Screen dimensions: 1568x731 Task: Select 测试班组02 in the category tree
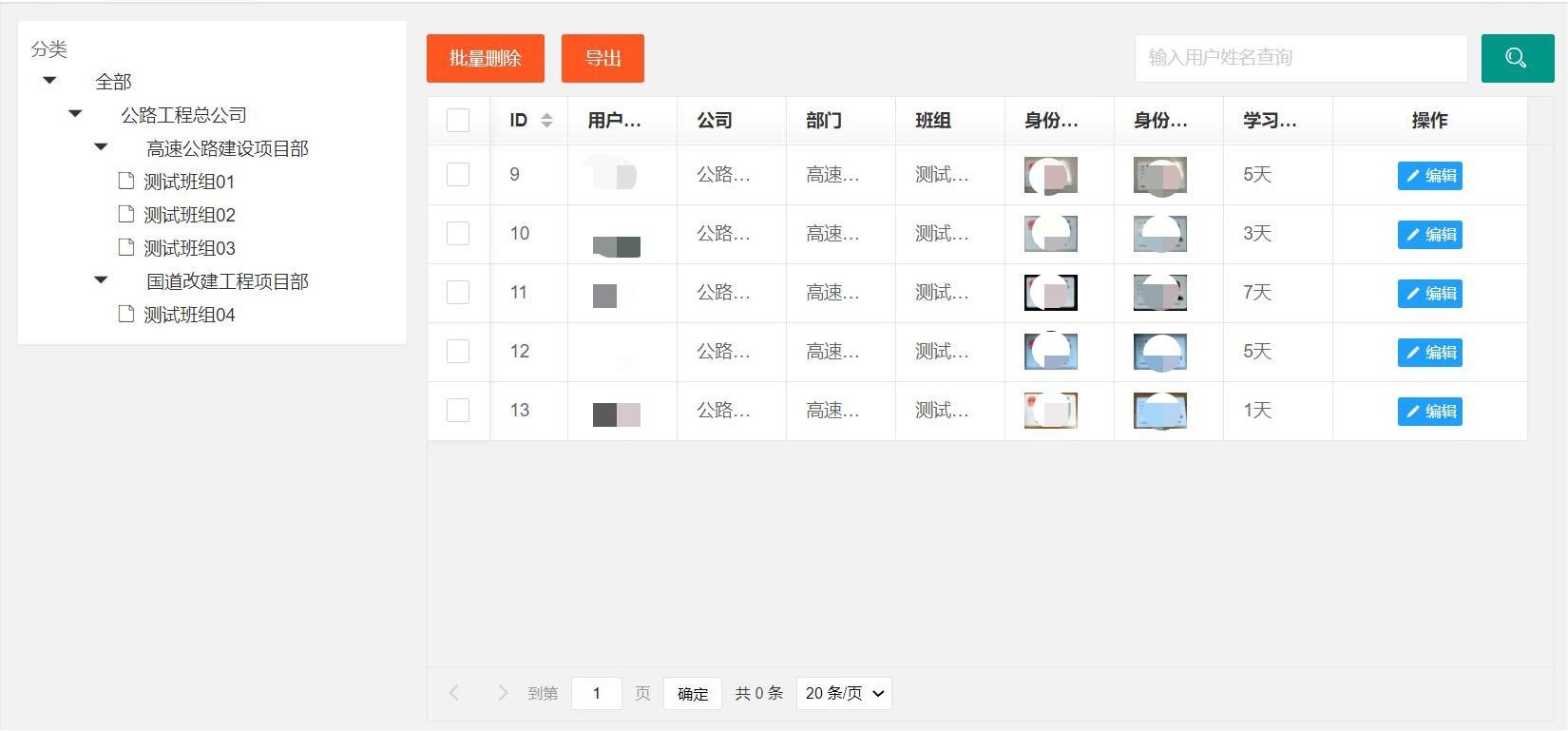pos(189,215)
